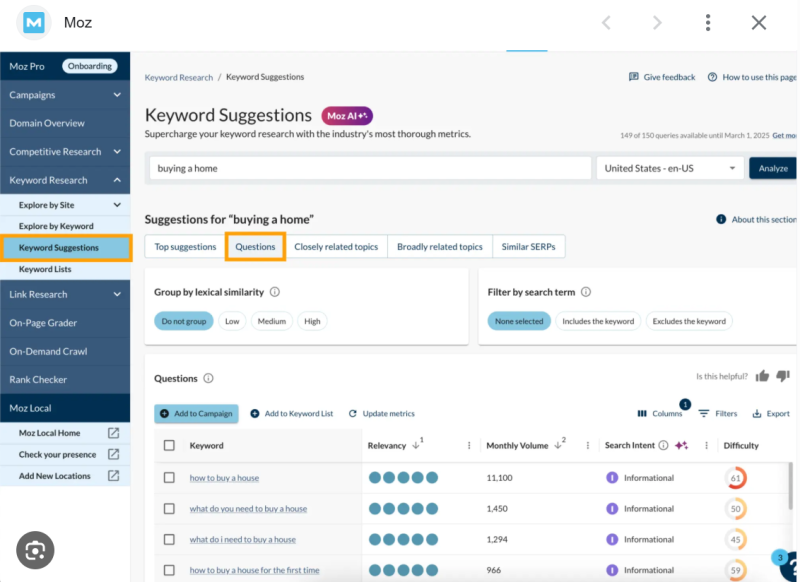Viewport: 800px width, 582px height.
Task: Toggle the select-all checkbox in table header
Action: pyautogui.click(x=169, y=445)
